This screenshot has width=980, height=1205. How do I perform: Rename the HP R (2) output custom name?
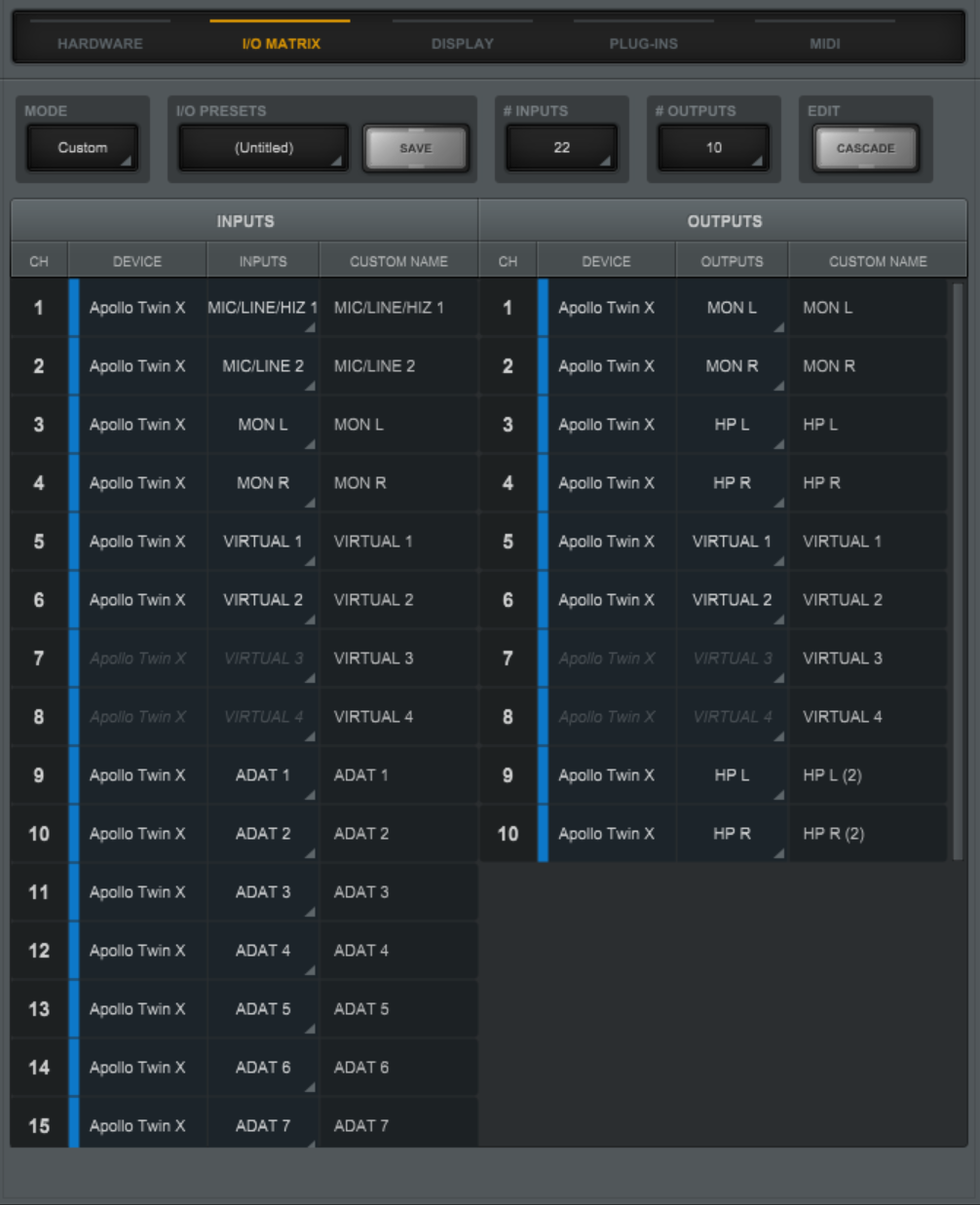tap(868, 834)
